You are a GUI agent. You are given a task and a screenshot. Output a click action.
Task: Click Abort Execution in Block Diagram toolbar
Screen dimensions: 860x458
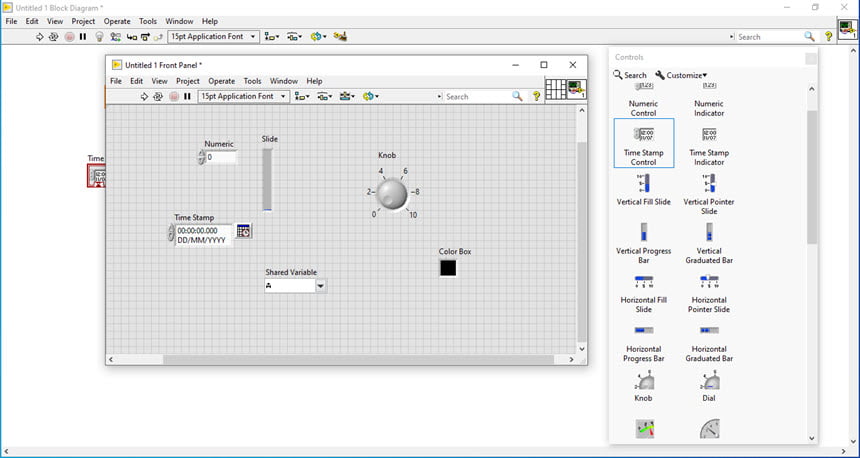coord(69,37)
